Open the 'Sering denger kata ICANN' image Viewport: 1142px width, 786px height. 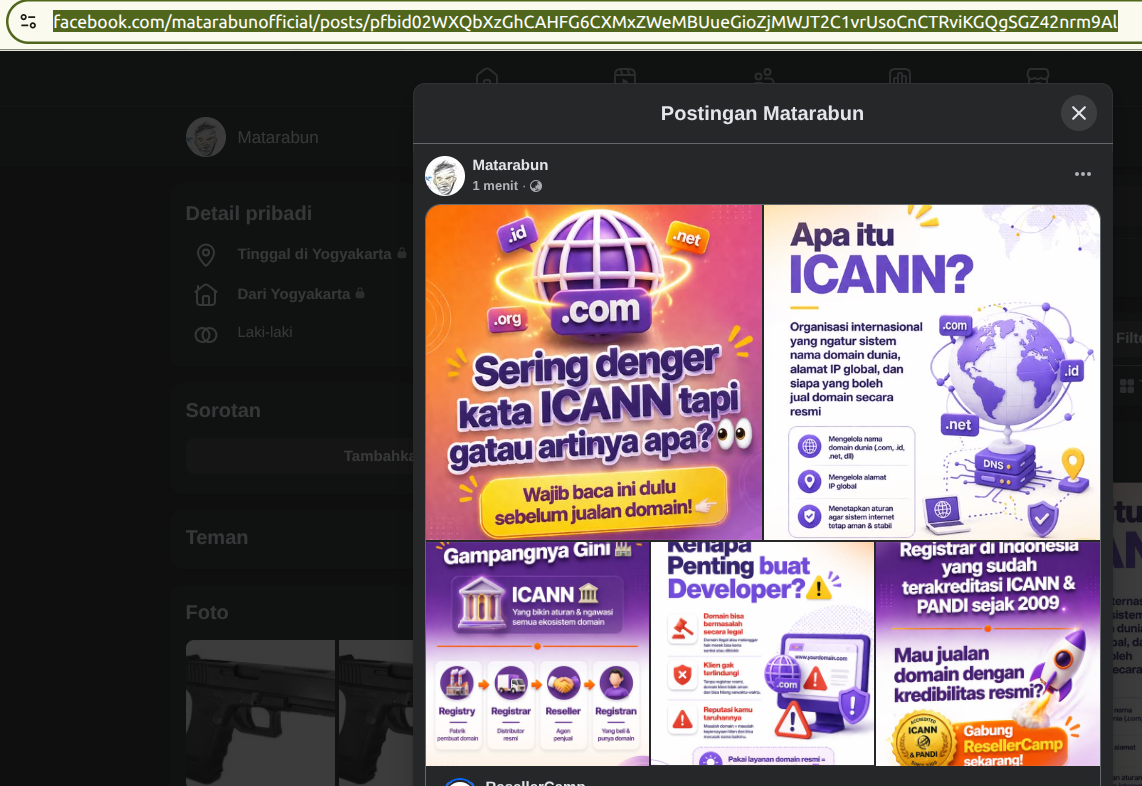point(594,372)
